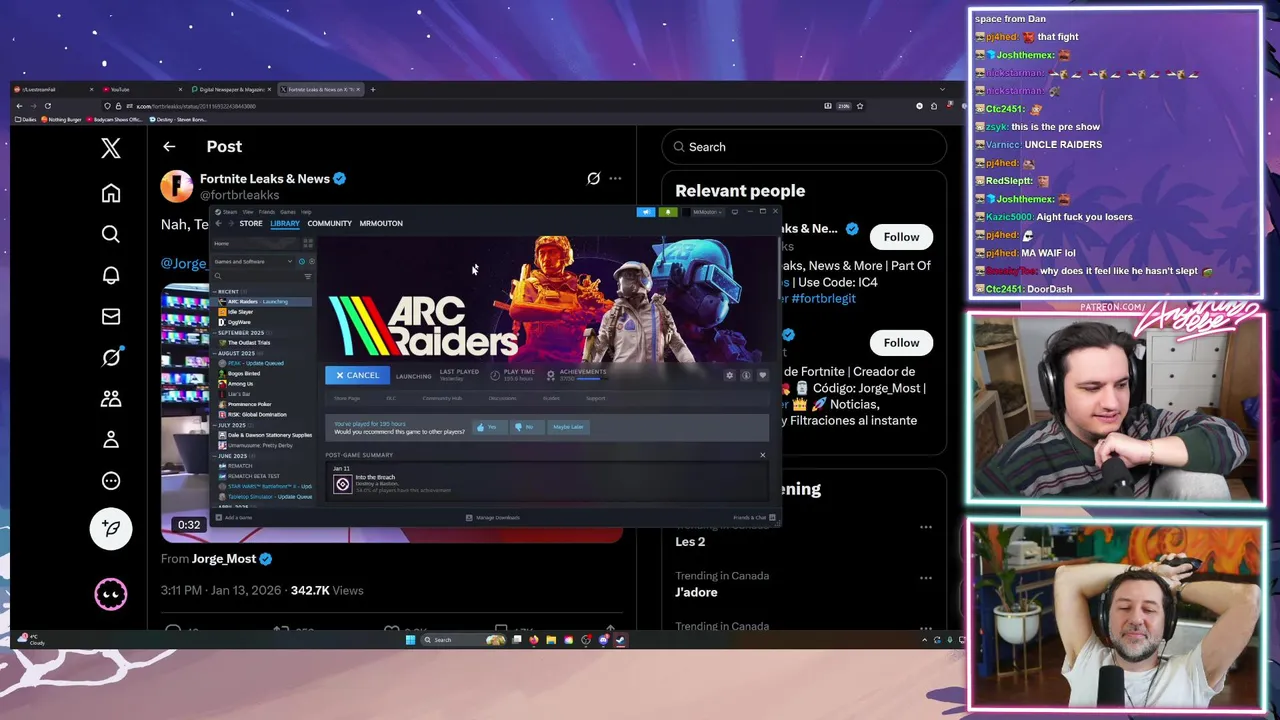Open Steam COMMUNITY tab
Image resolution: width=1280 pixels, height=720 pixels.
(329, 223)
